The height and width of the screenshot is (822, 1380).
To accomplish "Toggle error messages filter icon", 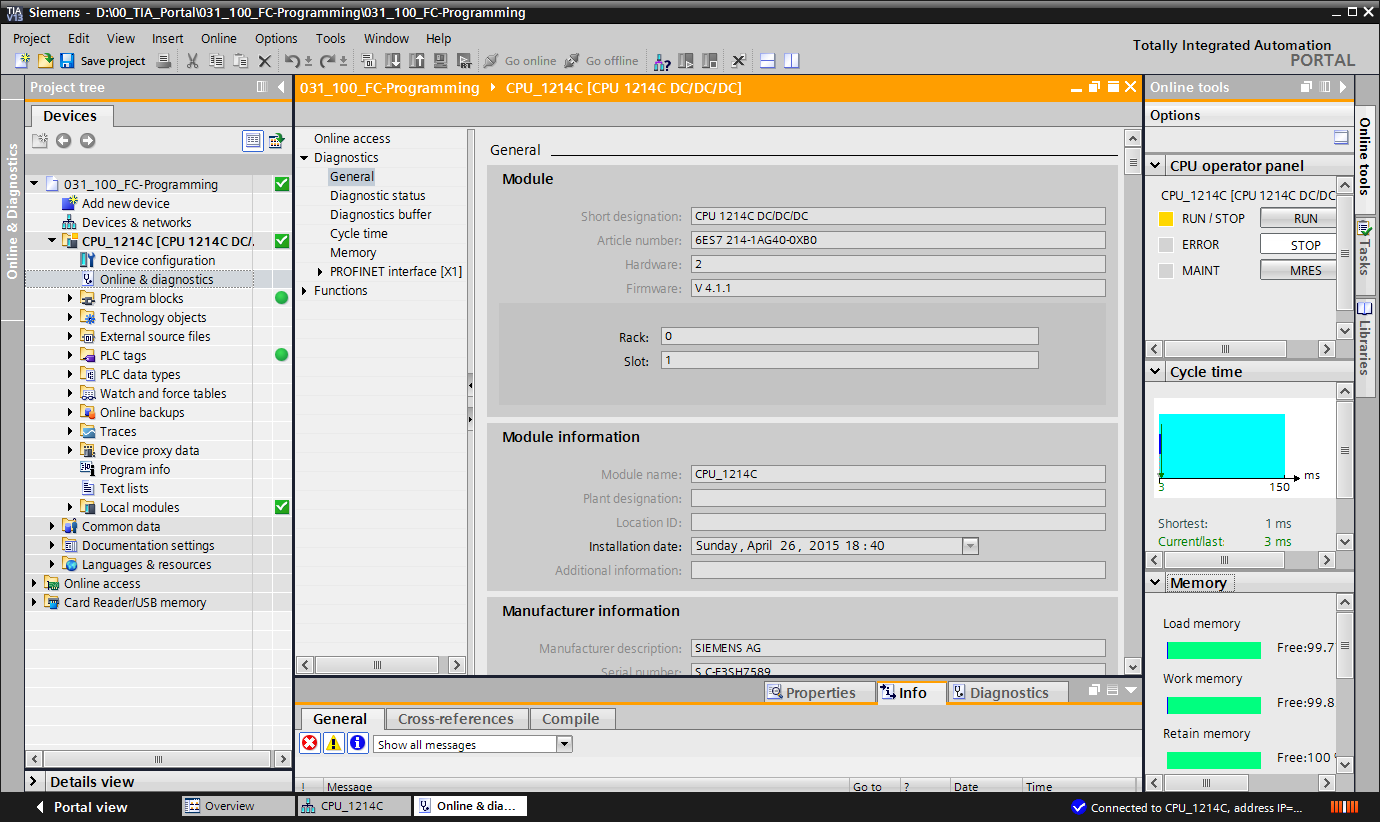I will 310,743.
